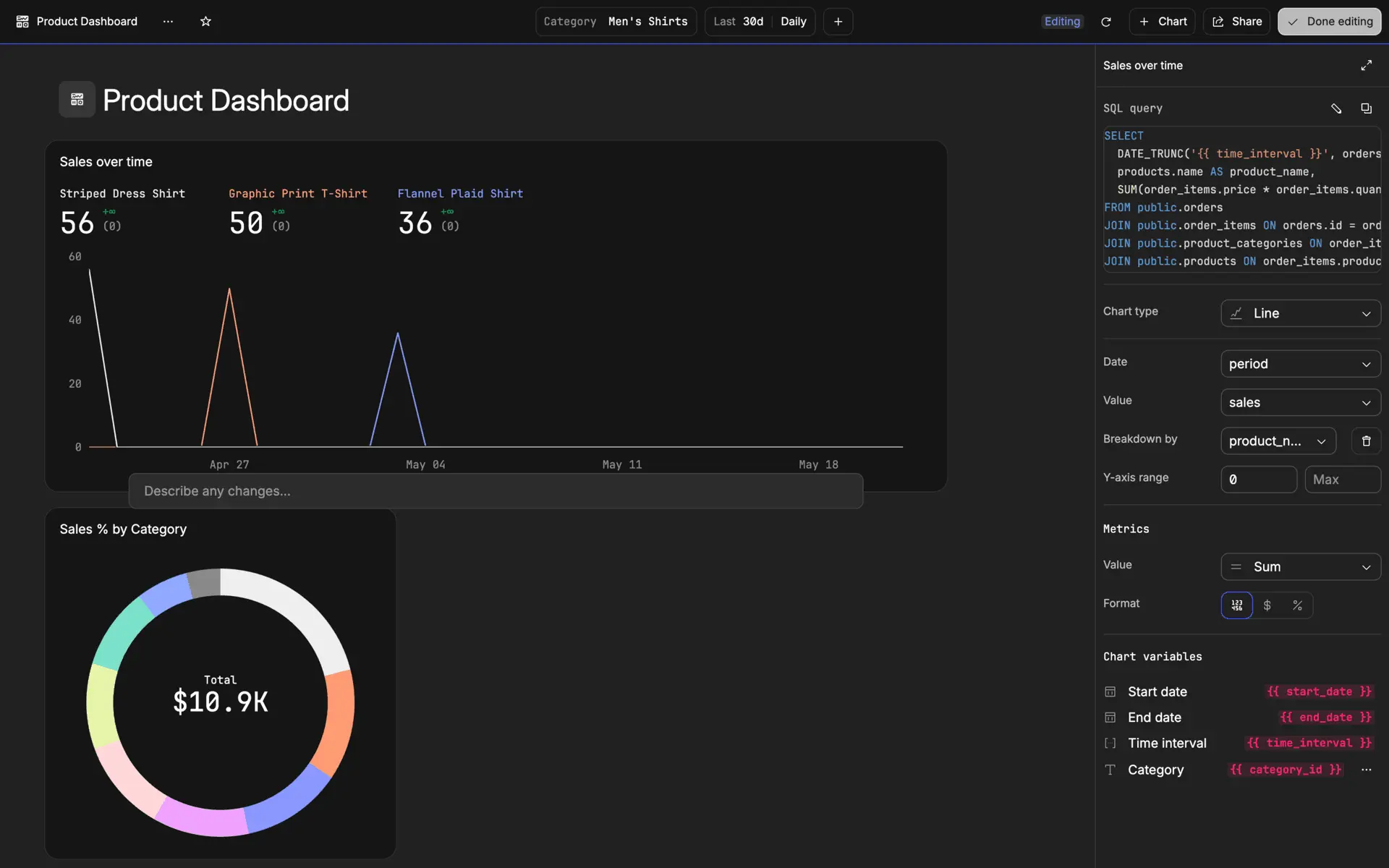Expand the Sales over time side panel
The image size is (1389, 868).
tap(1366, 65)
